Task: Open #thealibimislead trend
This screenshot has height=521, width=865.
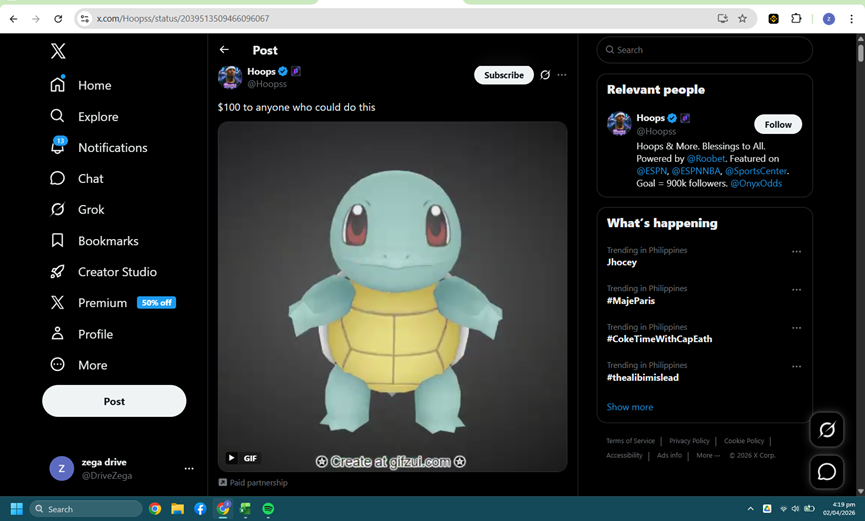Action: (x=643, y=378)
